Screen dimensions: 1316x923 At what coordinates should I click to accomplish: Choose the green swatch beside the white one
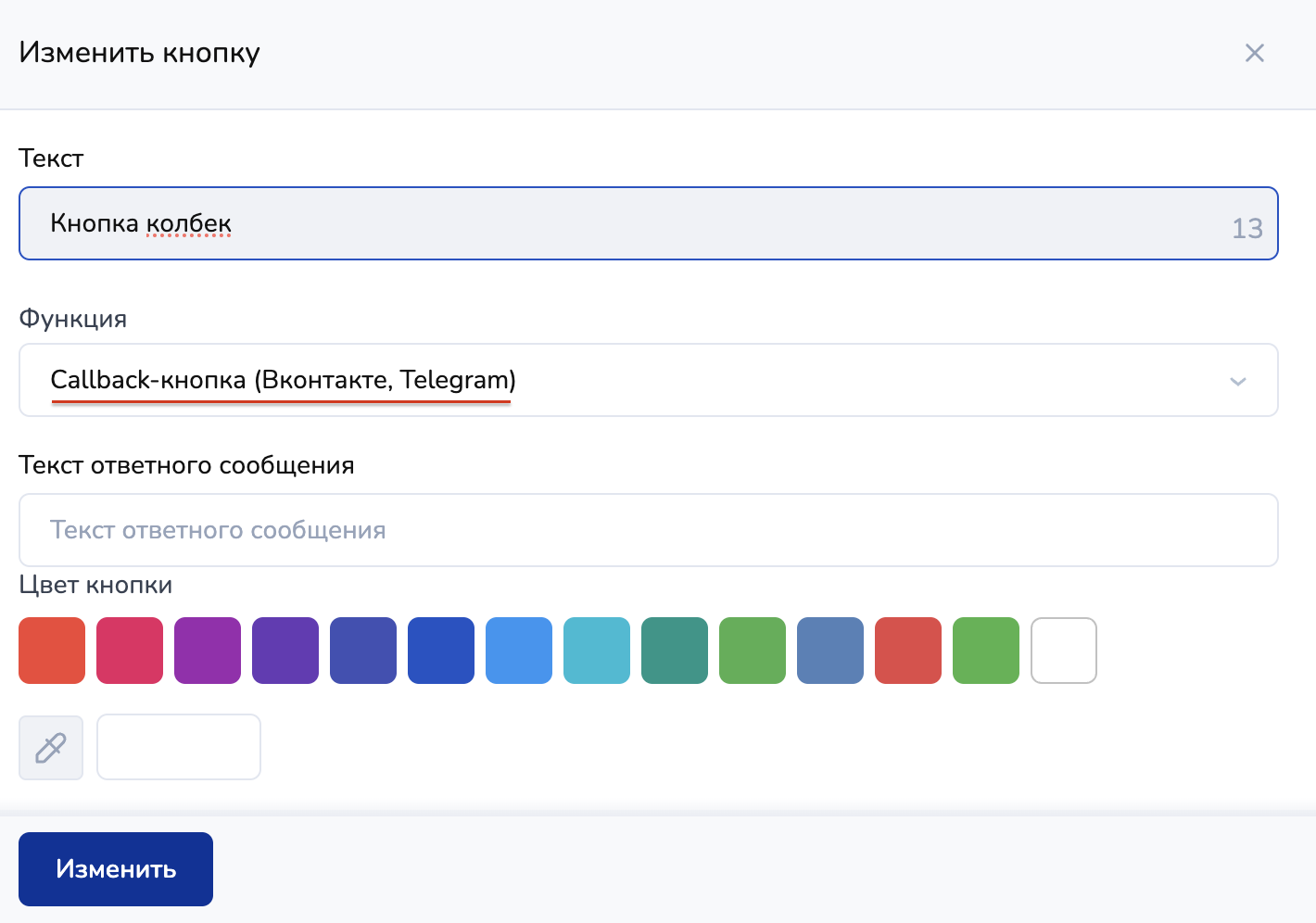click(986, 651)
